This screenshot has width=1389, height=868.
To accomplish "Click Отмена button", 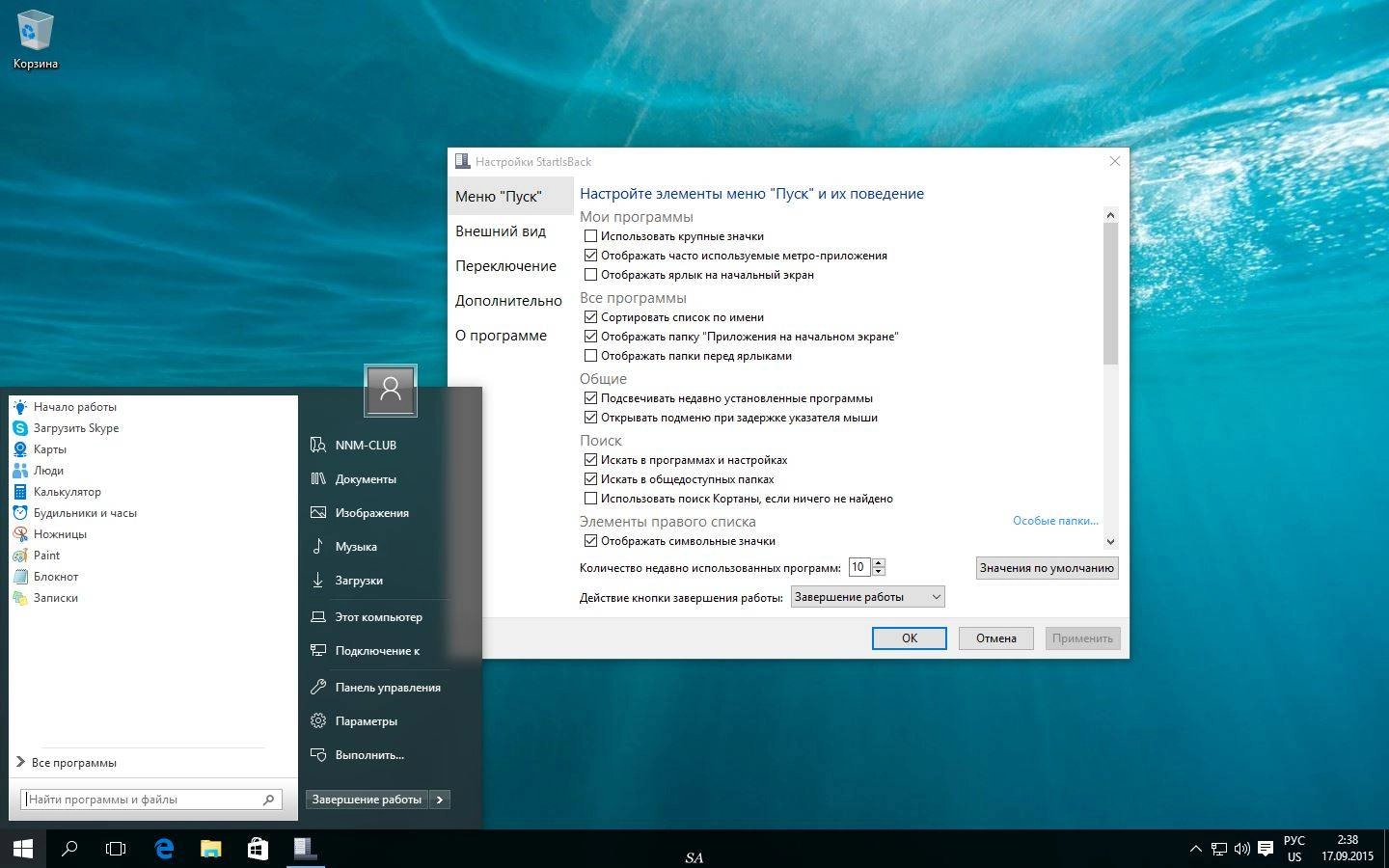I will [x=996, y=638].
